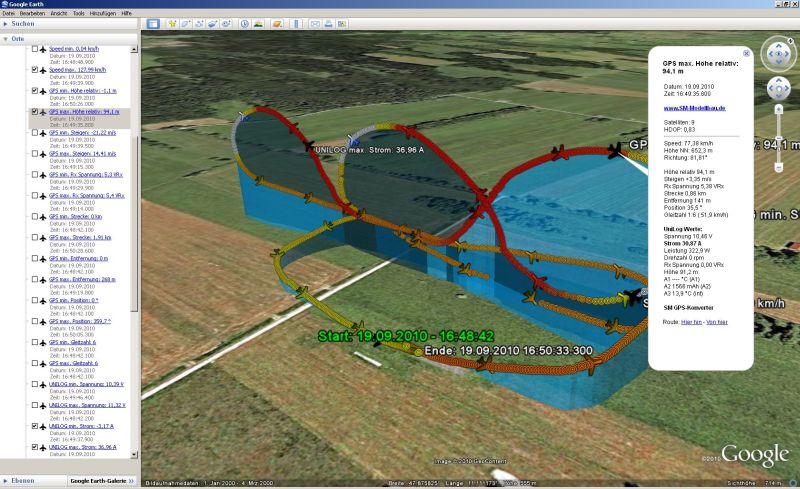This screenshot has height=489, width=800.
Task: Click the Add Placemark pushpin icon
Action: pyautogui.click(x=172, y=22)
